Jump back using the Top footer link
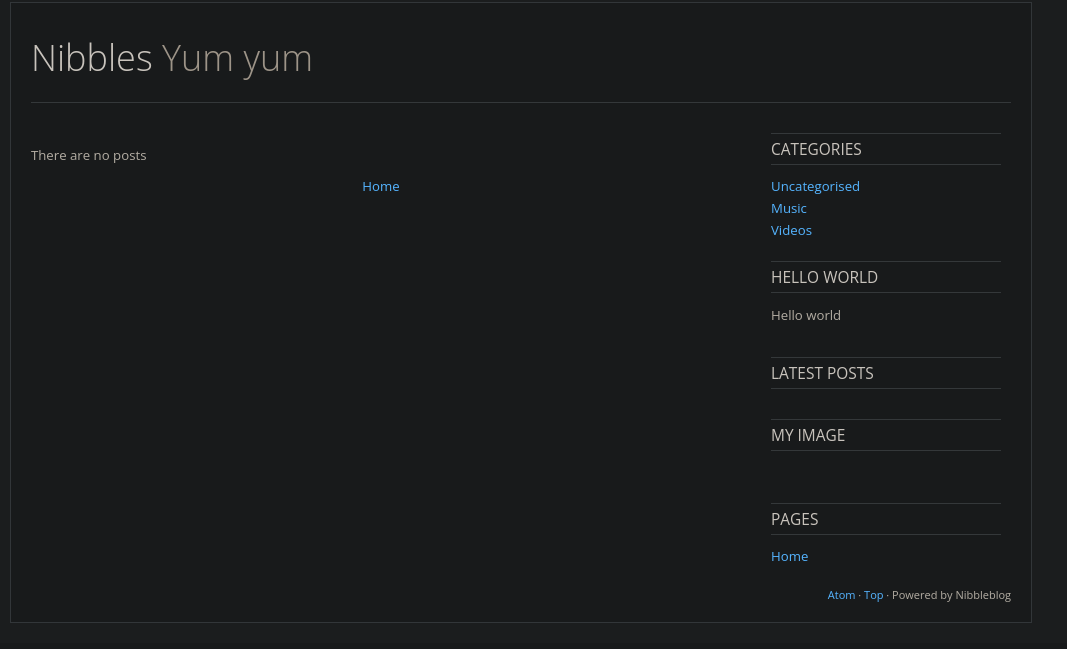 (x=873, y=595)
